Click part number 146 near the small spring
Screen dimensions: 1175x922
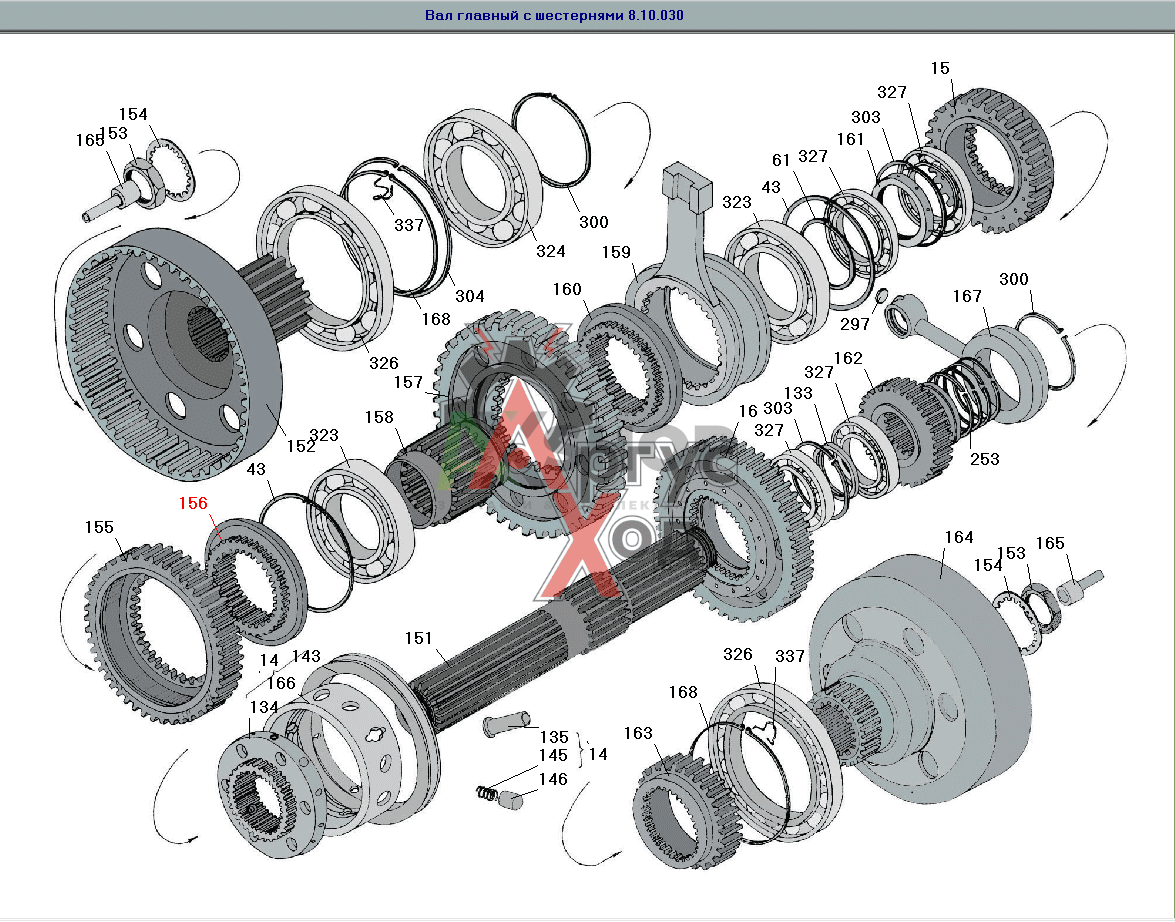553,779
